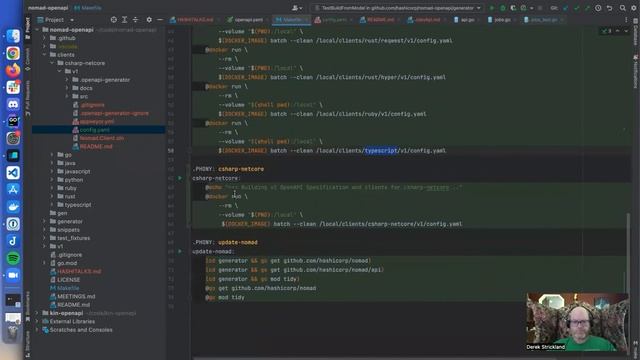Open Slack from the Dock
This screenshot has height=360, width=640.
coord(13,87)
